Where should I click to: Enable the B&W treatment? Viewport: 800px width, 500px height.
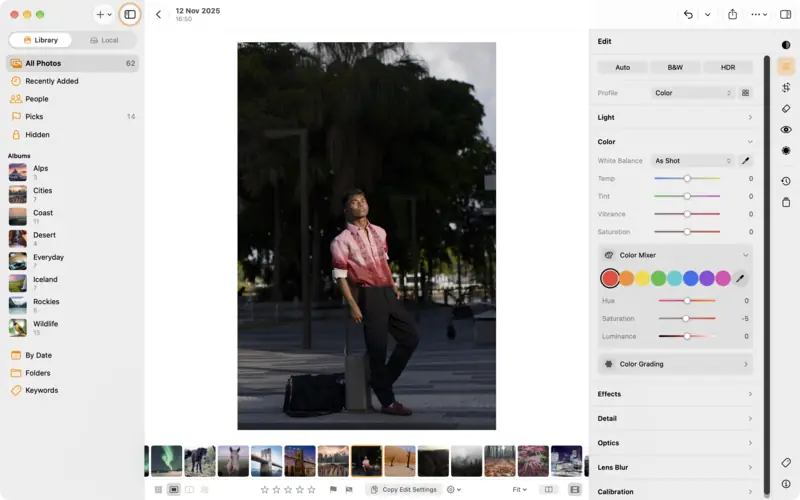click(675, 67)
